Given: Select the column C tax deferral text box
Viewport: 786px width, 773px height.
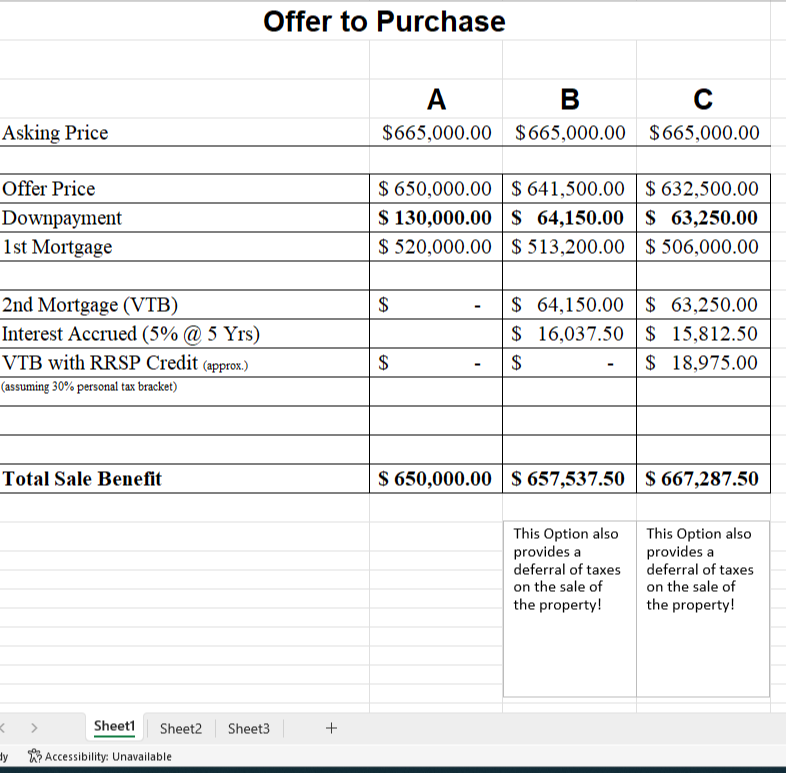Looking at the screenshot, I should tap(703, 609).
